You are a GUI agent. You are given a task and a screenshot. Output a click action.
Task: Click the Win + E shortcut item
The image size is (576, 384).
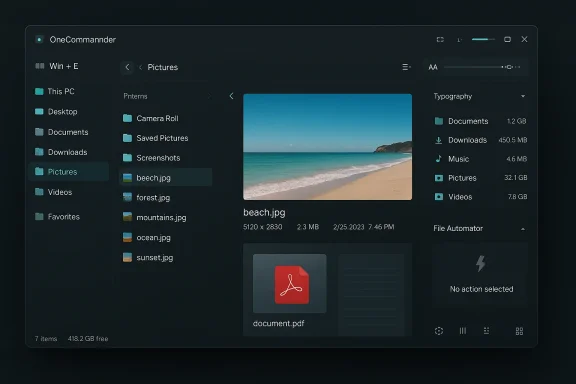pos(57,66)
